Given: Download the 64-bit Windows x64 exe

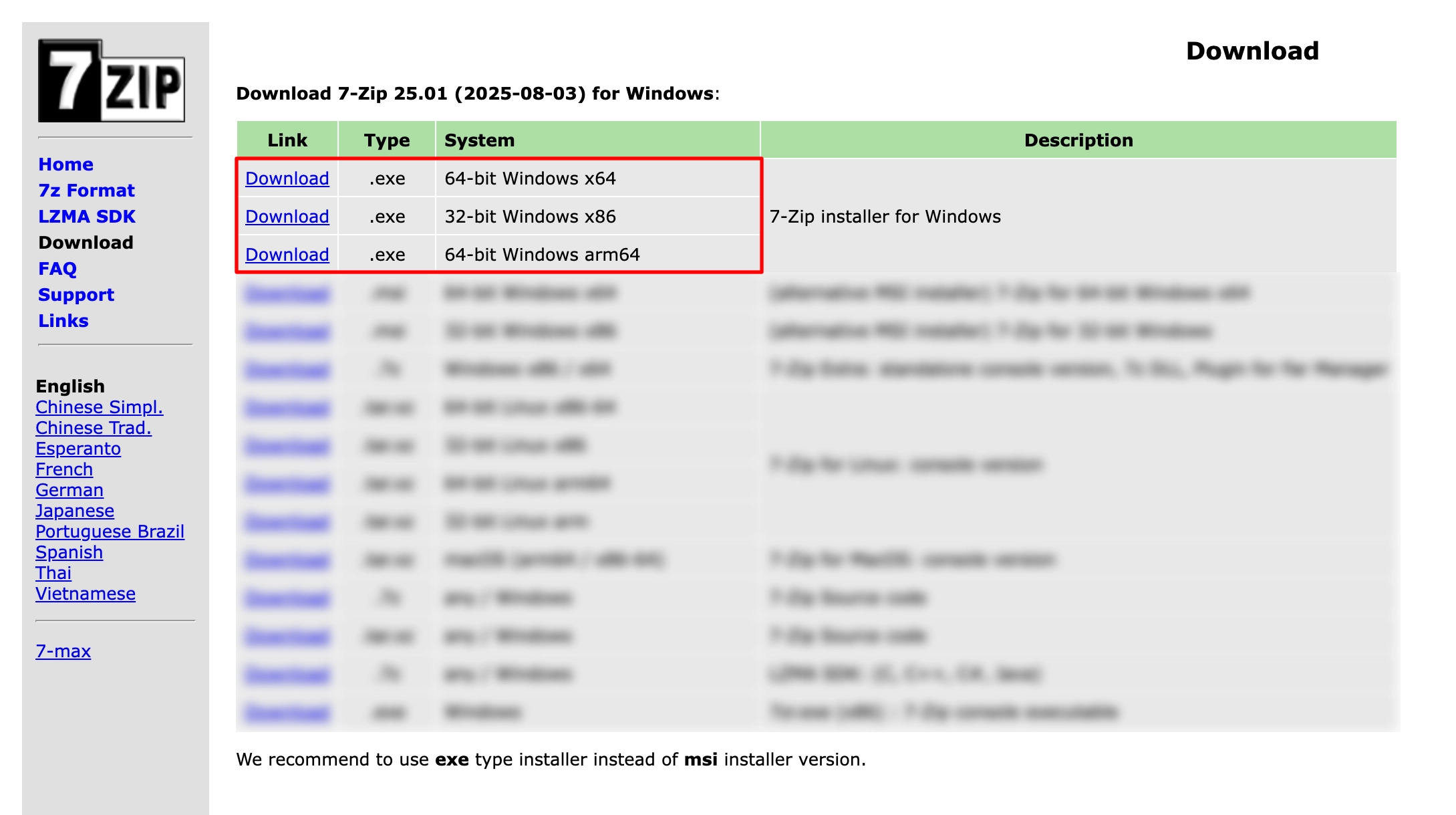Looking at the screenshot, I should pos(287,179).
